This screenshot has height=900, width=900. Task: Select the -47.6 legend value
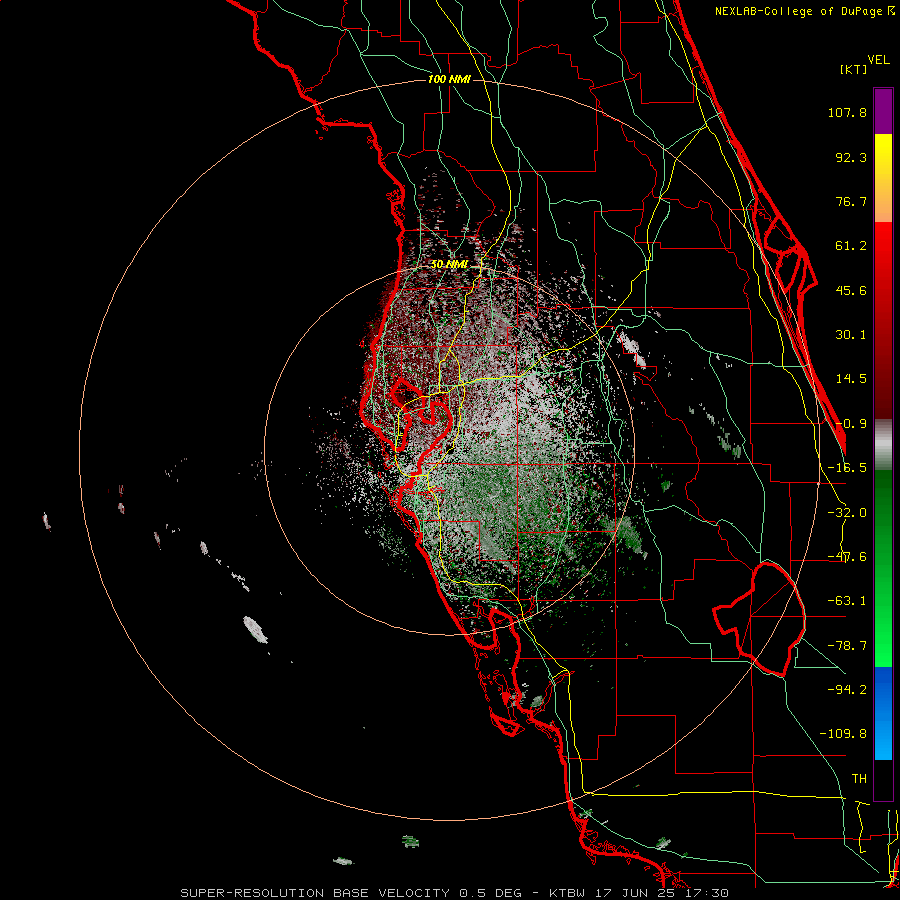[x=847, y=557]
